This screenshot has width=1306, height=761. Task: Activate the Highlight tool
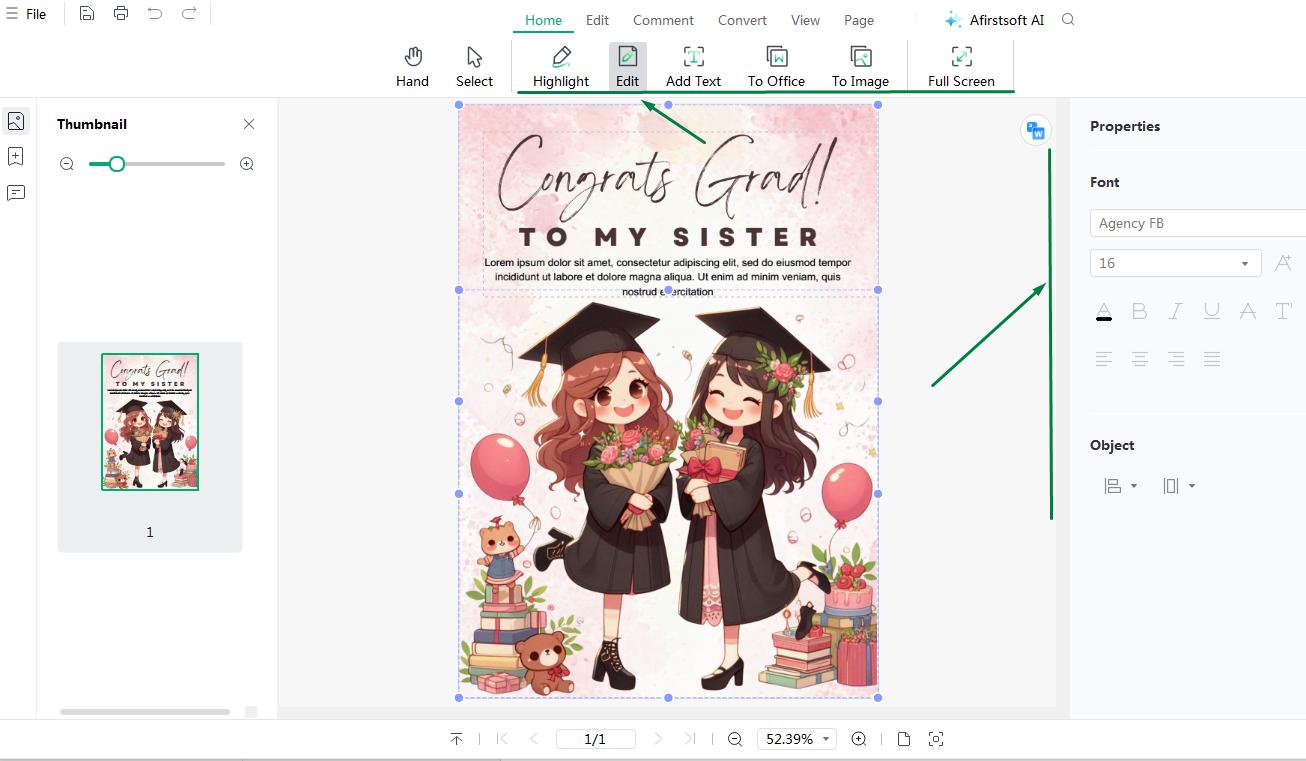(561, 67)
